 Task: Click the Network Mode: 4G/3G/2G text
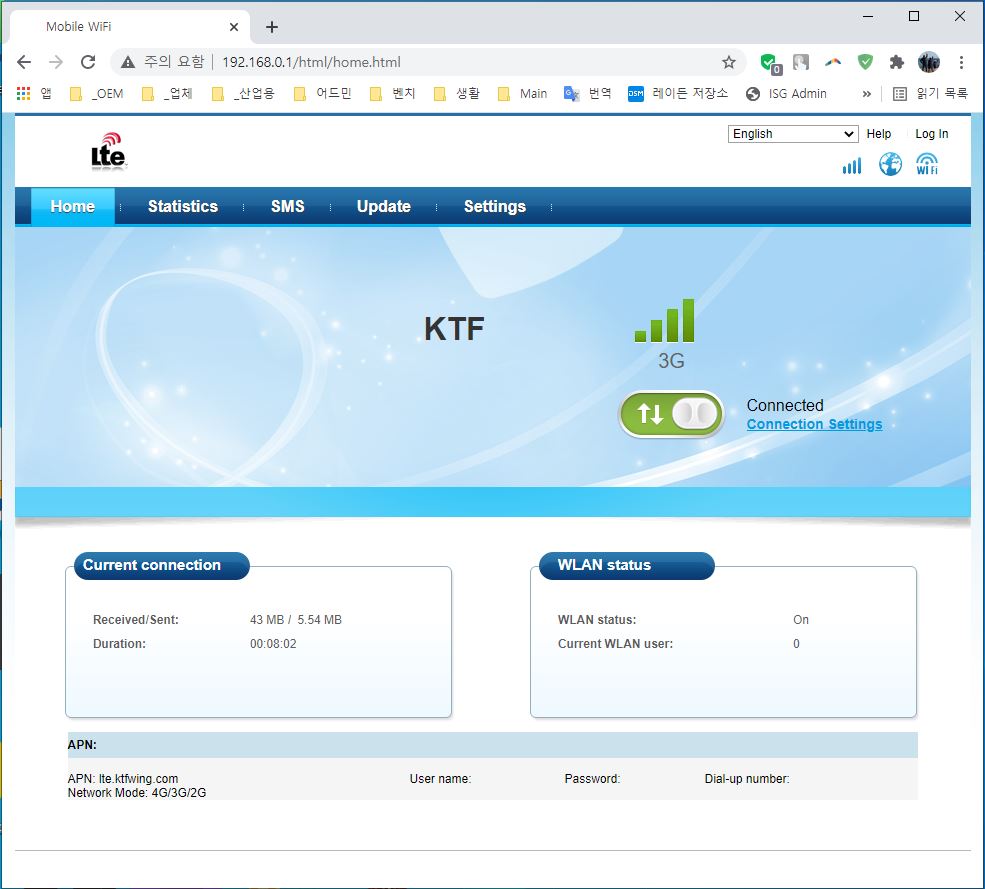pos(137,793)
